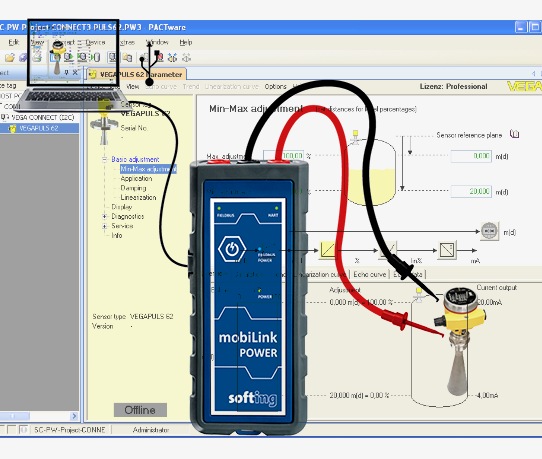The image size is (542, 459).
Task: Click the Administrator status bar entry
Action: (x=151, y=430)
